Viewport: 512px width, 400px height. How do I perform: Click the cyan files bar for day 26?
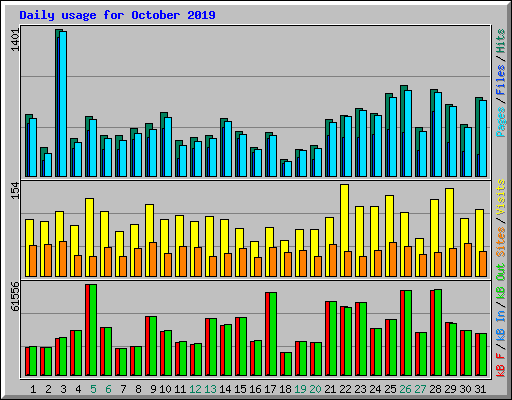click(408, 133)
